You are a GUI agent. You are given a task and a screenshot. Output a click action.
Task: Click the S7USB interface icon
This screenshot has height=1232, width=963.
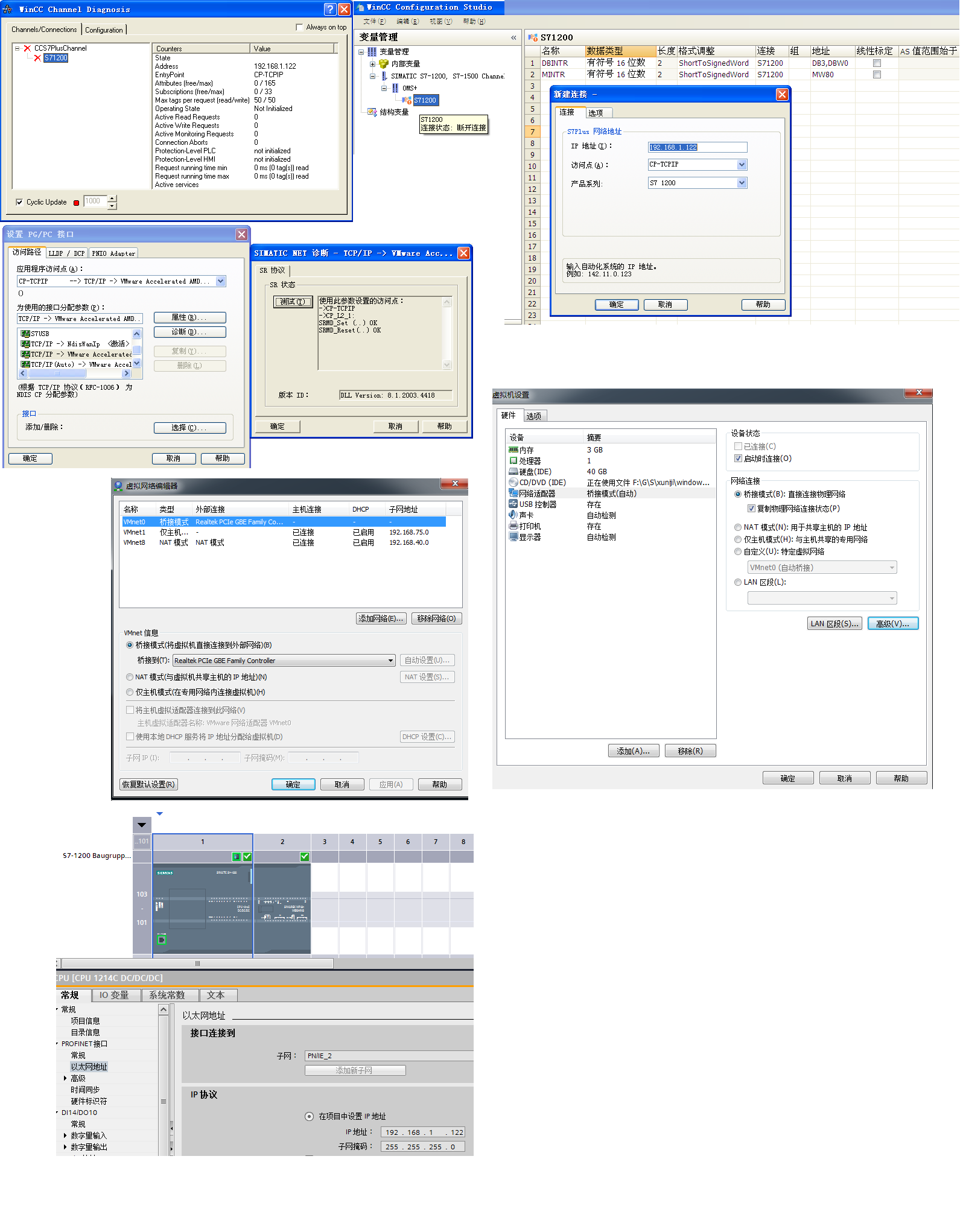[x=25, y=334]
